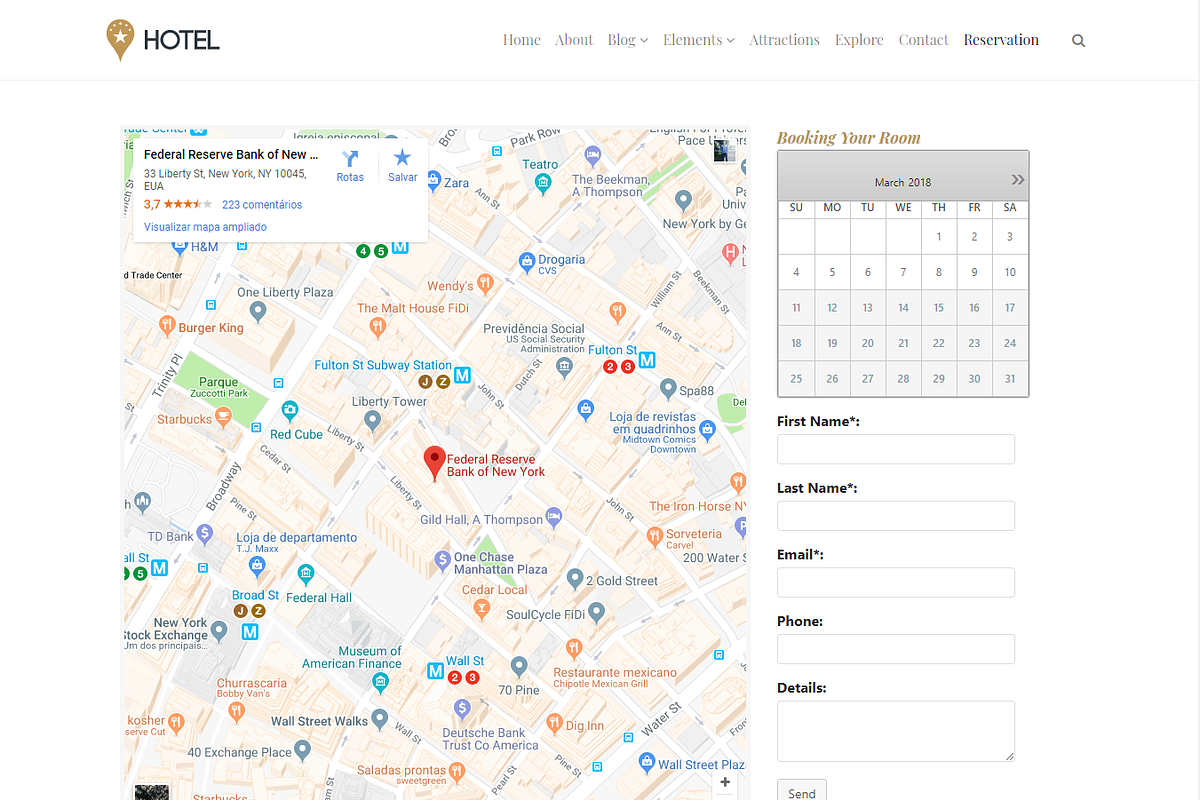
Task: Open the search magnifier icon in header
Action: (x=1078, y=41)
